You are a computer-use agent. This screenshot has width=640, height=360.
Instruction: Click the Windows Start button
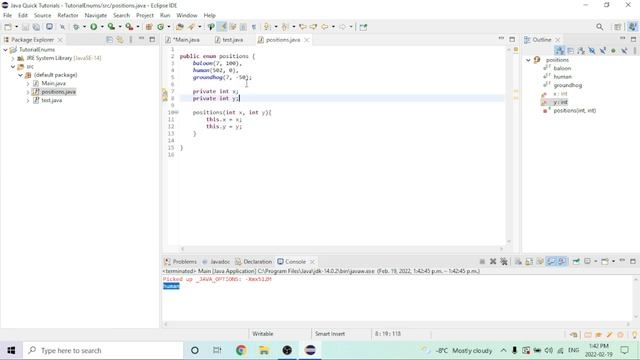click(x=11, y=350)
